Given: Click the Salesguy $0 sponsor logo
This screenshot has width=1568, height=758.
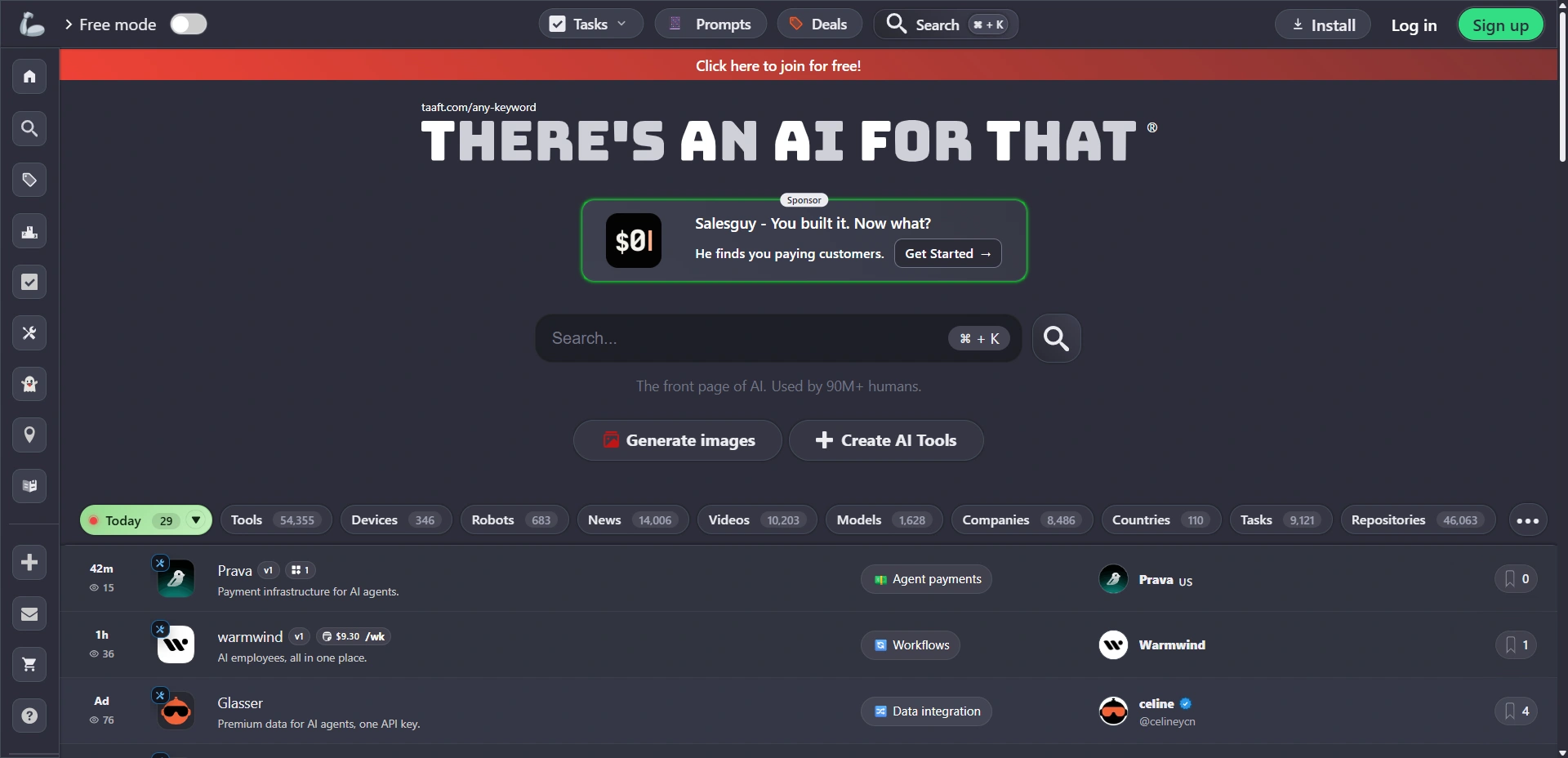Looking at the screenshot, I should pos(634,240).
